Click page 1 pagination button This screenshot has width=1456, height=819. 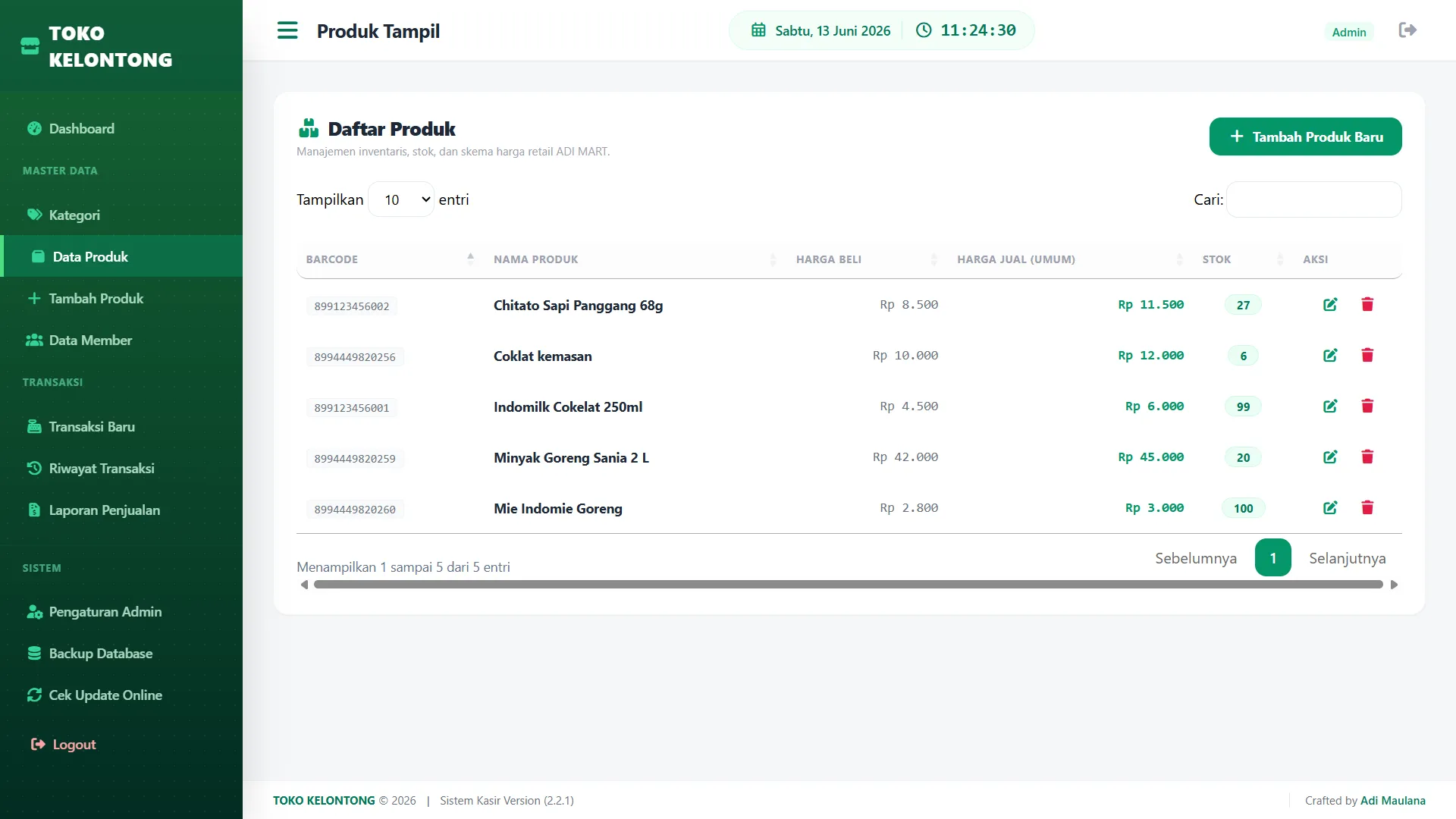(x=1272, y=558)
